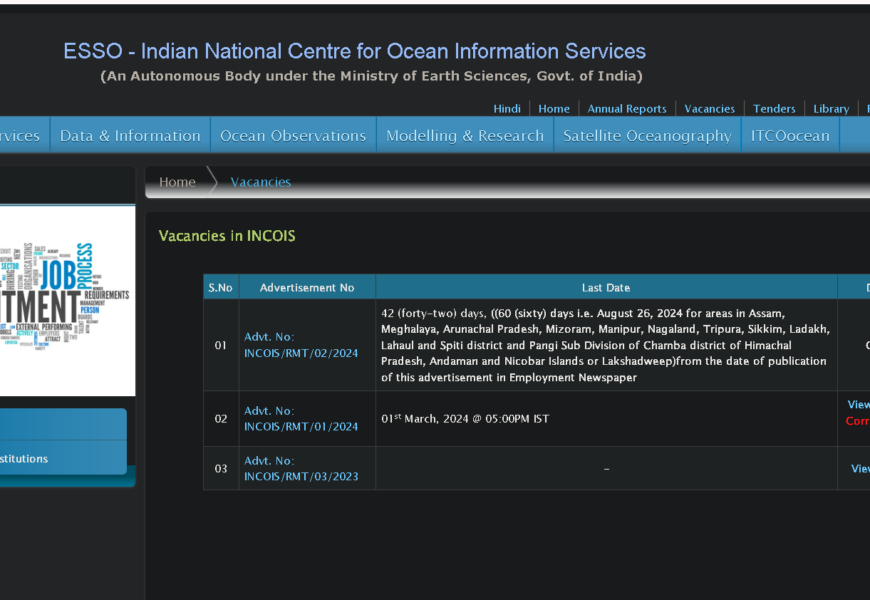Click the '42 (forty-two) days' last date text

coord(605,345)
